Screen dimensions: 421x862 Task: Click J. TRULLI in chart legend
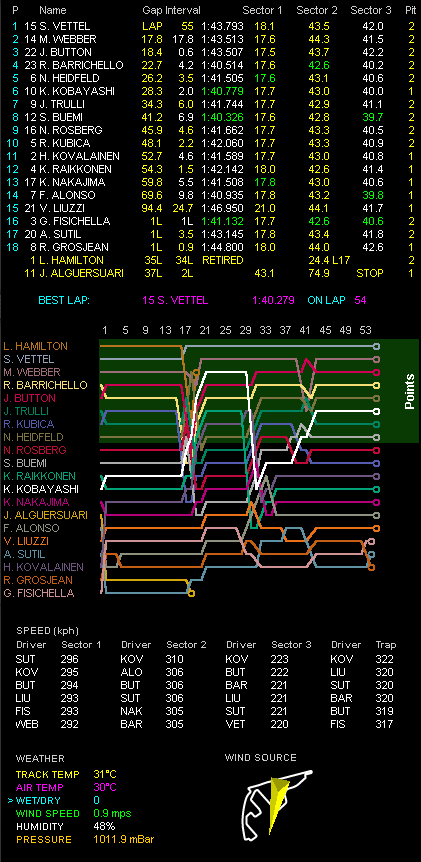click(x=26, y=411)
